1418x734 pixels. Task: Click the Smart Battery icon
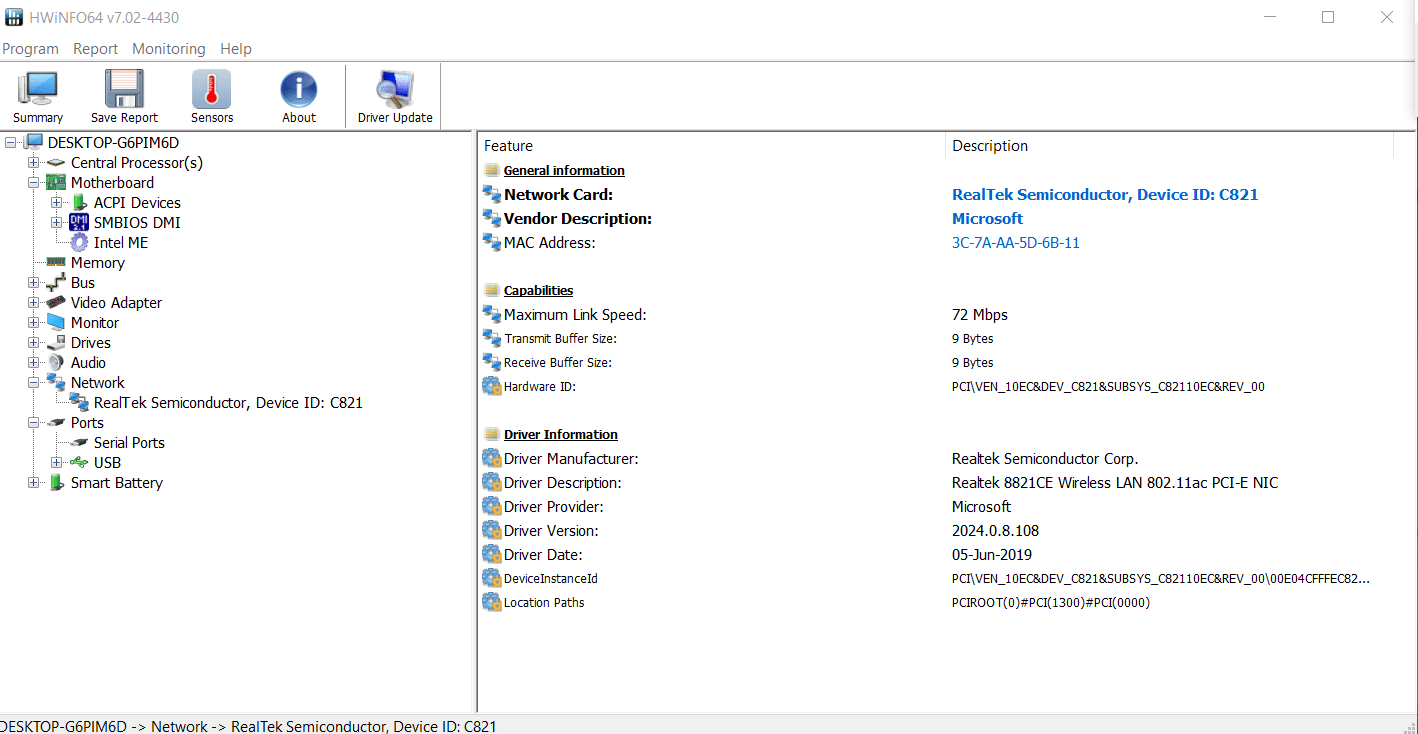(x=56, y=482)
